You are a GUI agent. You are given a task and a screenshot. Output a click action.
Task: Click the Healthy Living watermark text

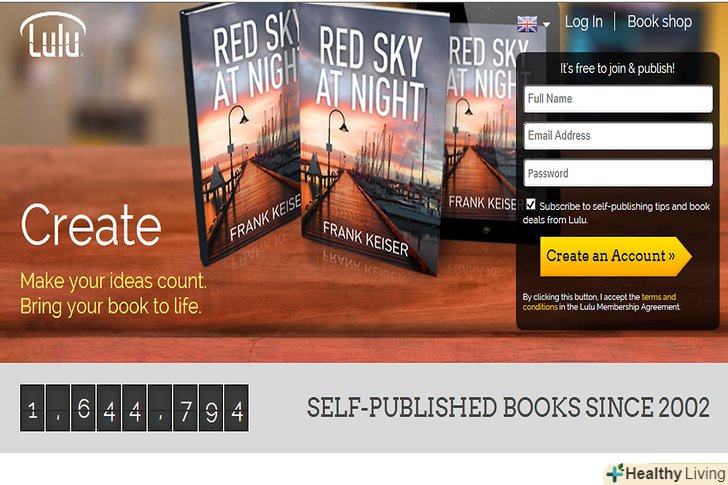pyautogui.click(x=676, y=474)
